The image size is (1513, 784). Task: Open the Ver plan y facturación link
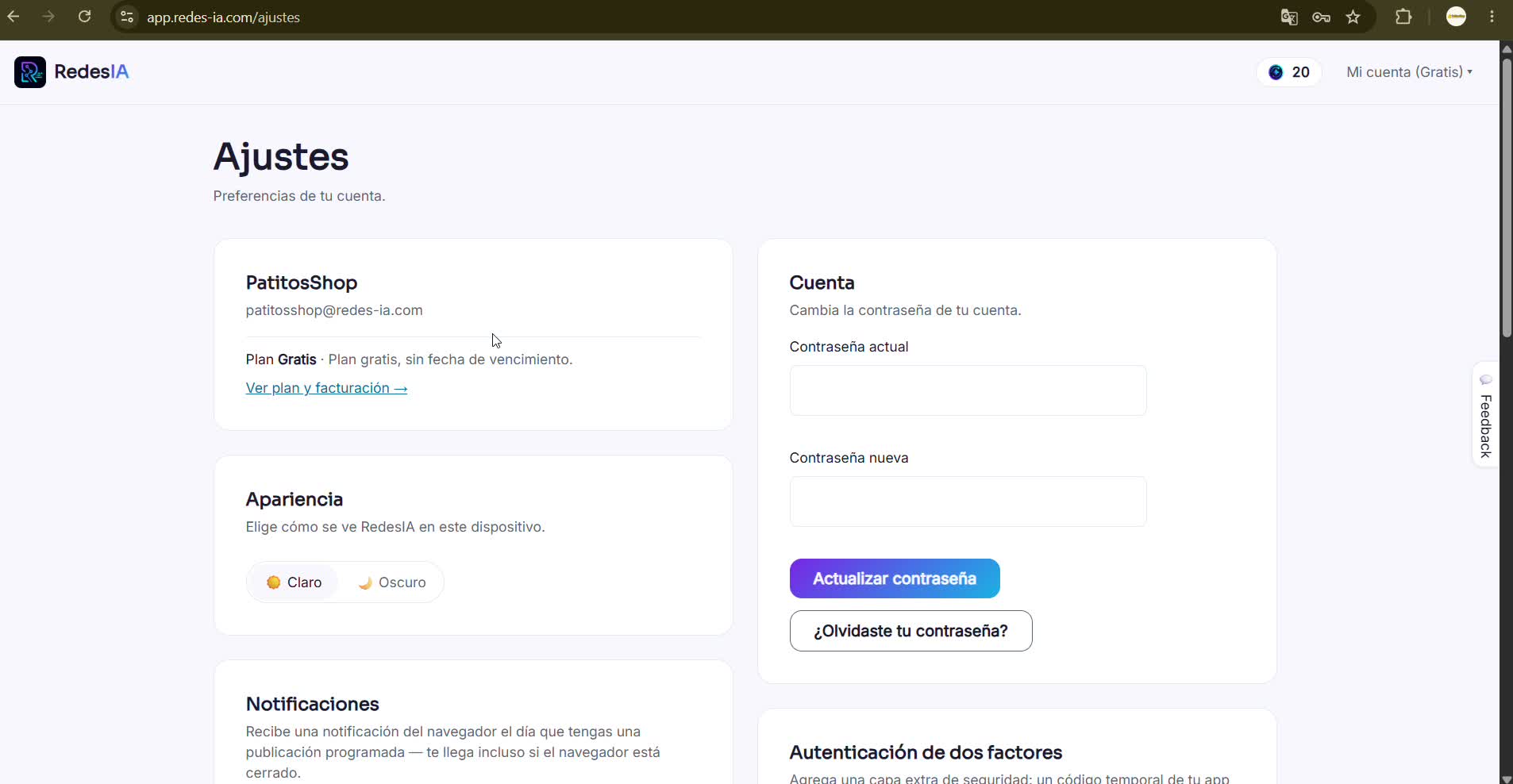(326, 388)
